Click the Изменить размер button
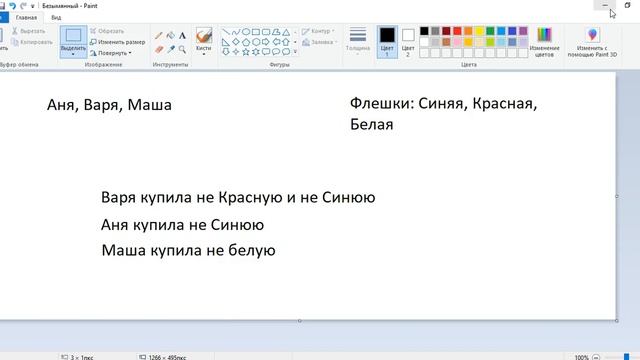The height and width of the screenshot is (360, 640). click(118, 42)
